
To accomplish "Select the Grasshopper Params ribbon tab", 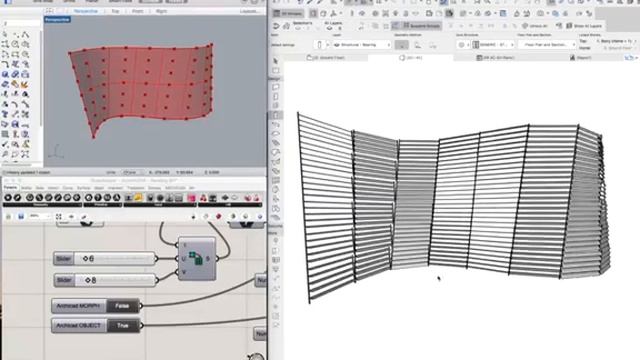I will tap(11, 188).
